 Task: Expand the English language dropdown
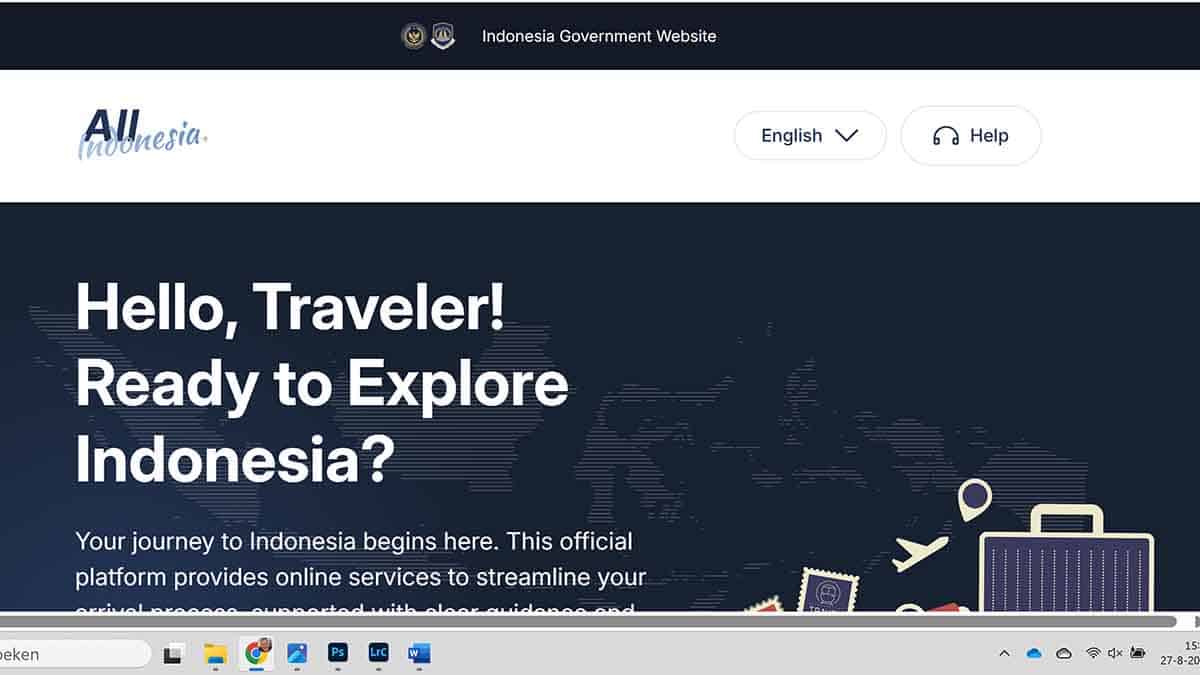pos(810,136)
